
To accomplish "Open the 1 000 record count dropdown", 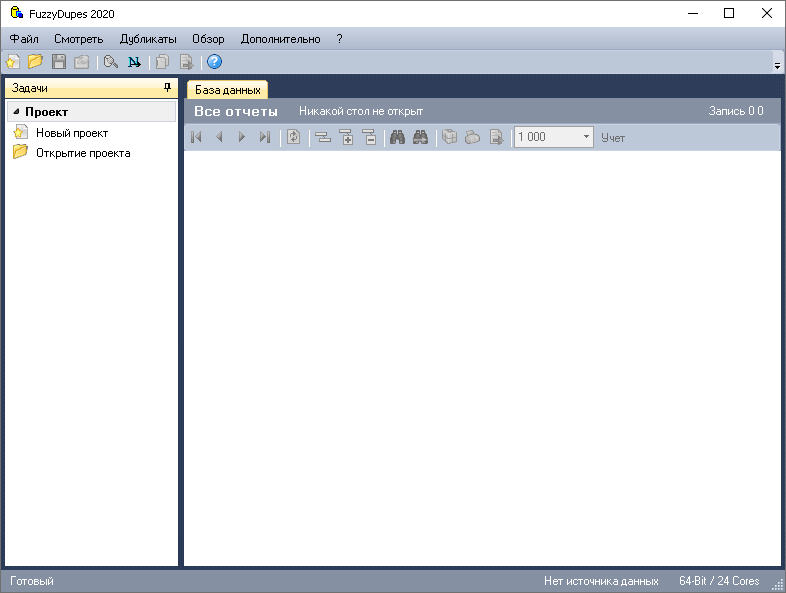I will (x=586, y=137).
